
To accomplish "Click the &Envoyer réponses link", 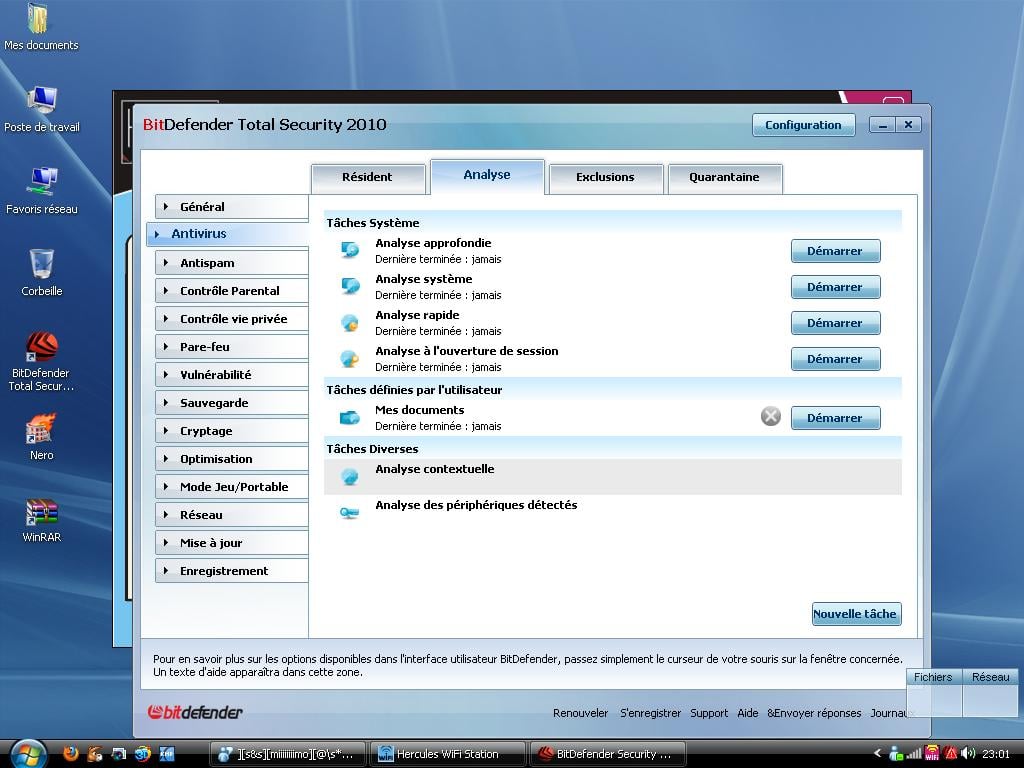I will pyautogui.click(x=814, y=713).
